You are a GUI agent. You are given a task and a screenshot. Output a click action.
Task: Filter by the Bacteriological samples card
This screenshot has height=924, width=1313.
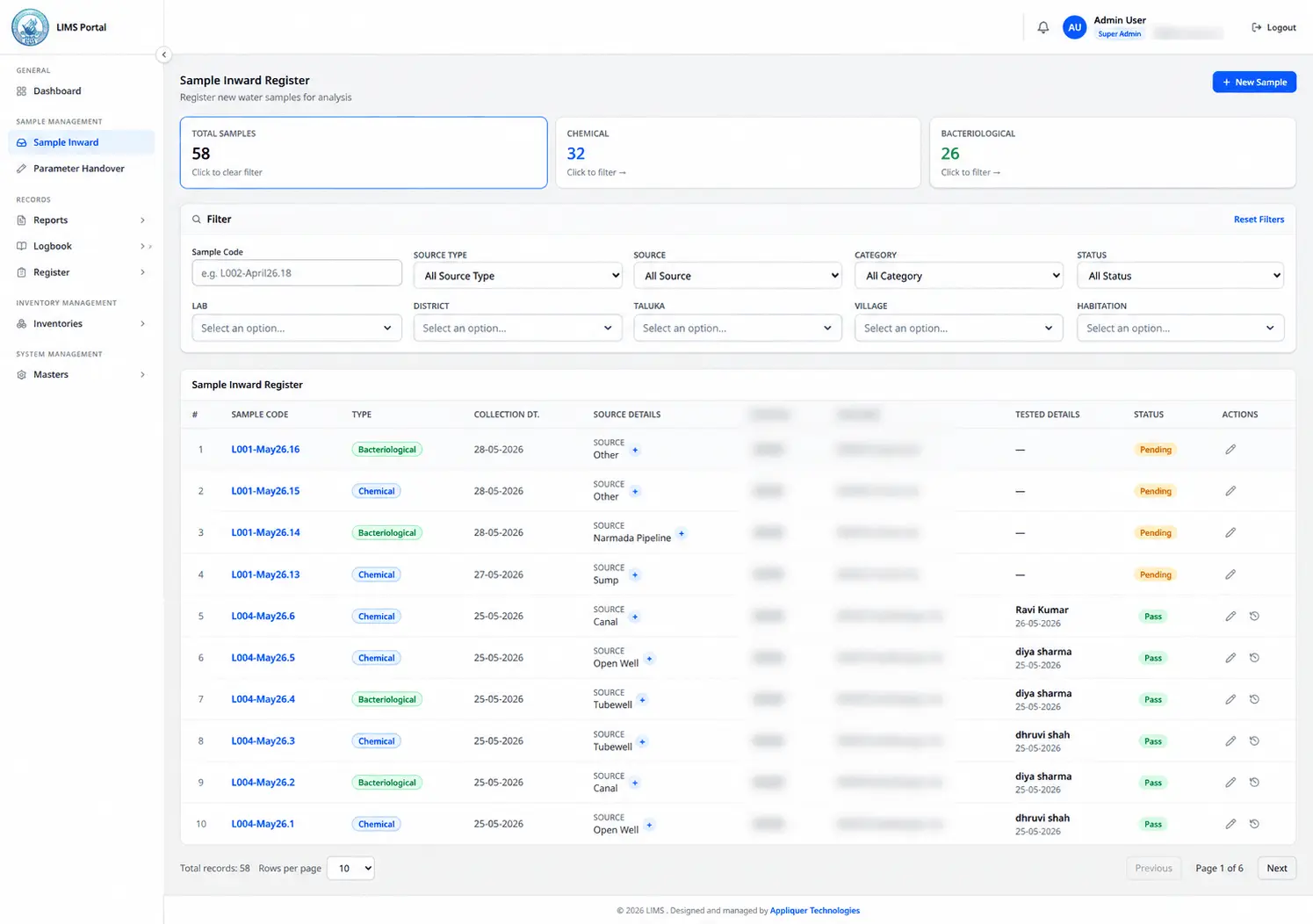[1113, 153]
